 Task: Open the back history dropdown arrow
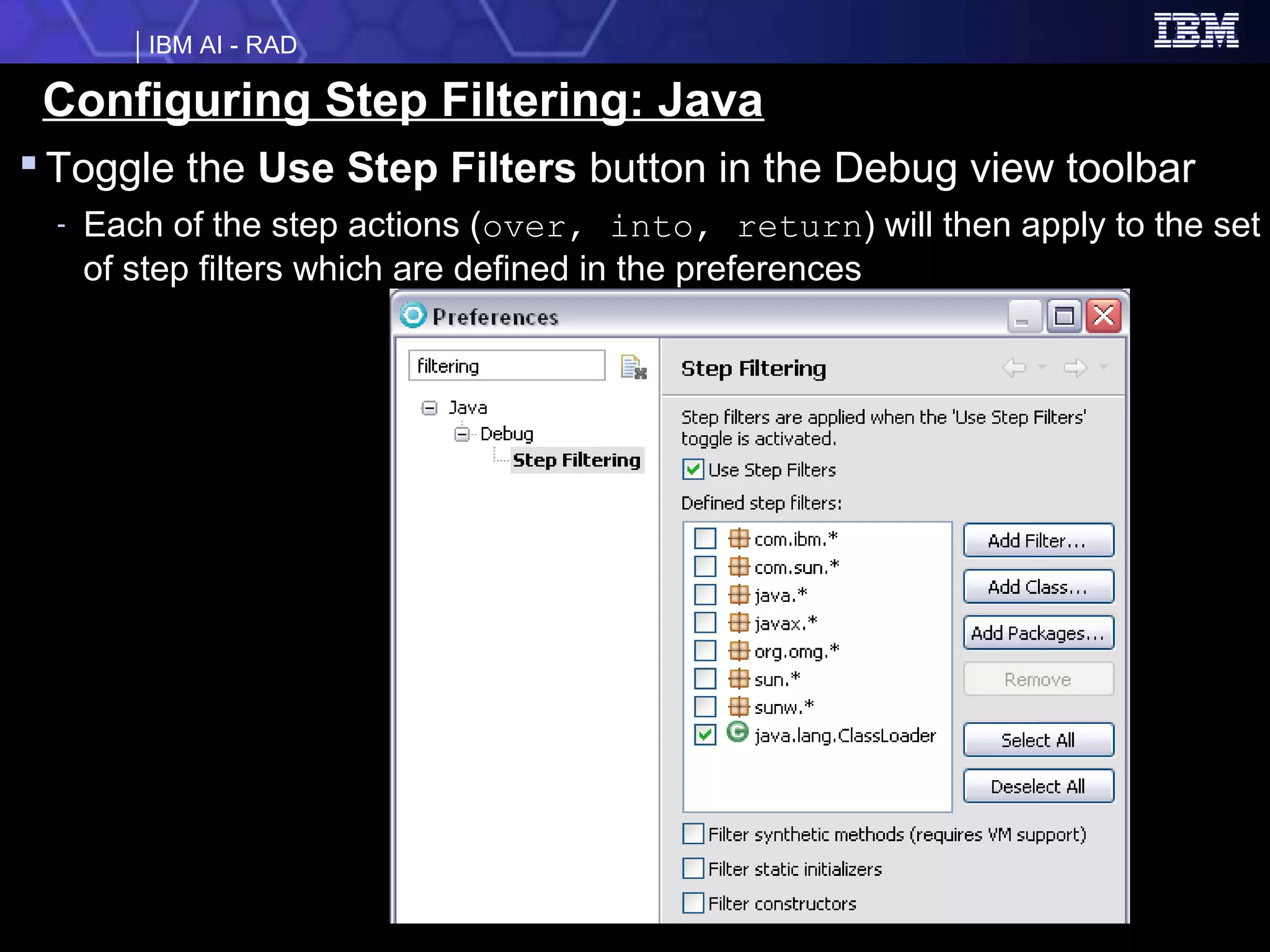[x=1042, y=367]
